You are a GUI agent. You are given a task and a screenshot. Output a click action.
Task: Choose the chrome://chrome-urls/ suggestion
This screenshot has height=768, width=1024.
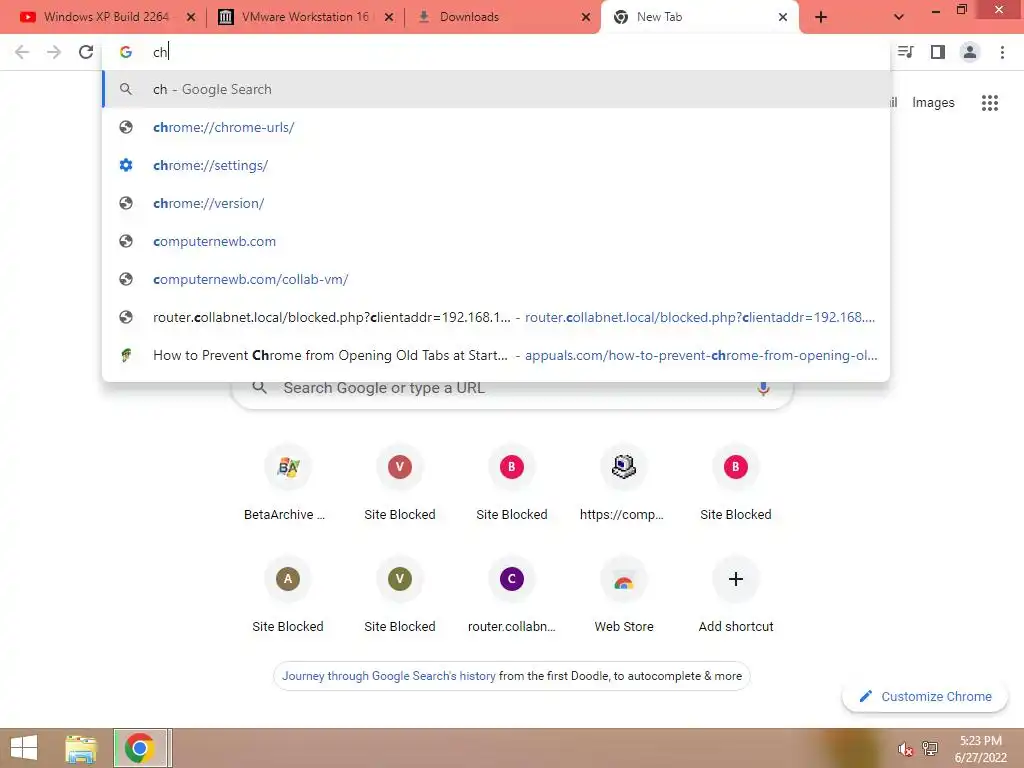pos(496,127)
